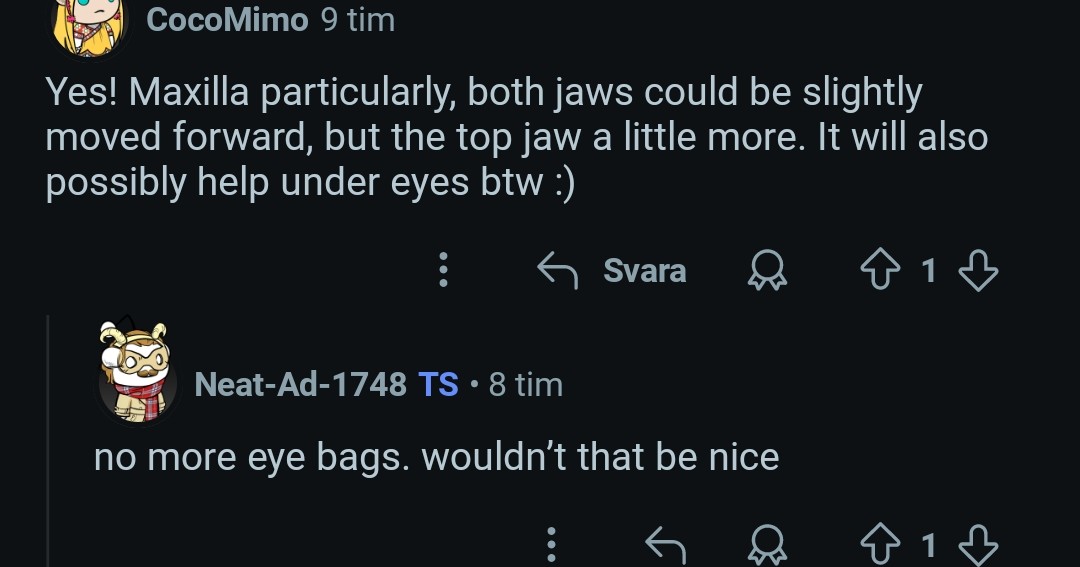
Task: Reply to Neat-Ad-1748 using arrow icon
Action: [x=665, y=545]
